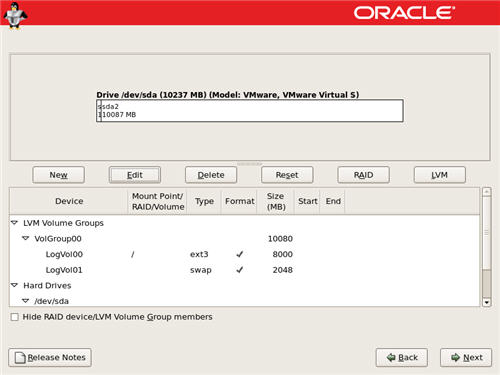Click the Start column header
500x375 pixels.
pos(307,201)
